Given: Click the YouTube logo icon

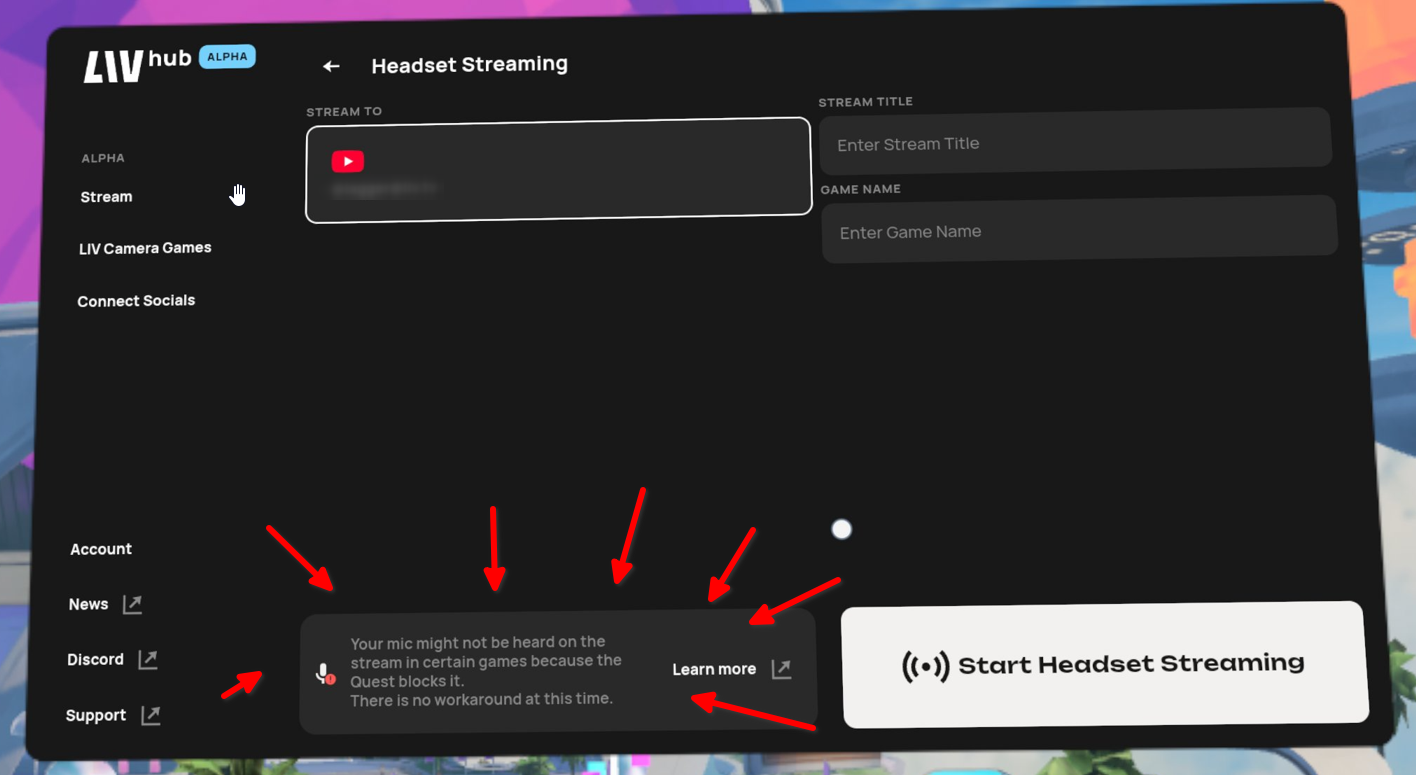Looking at the screenshot, I should (348, 161).
